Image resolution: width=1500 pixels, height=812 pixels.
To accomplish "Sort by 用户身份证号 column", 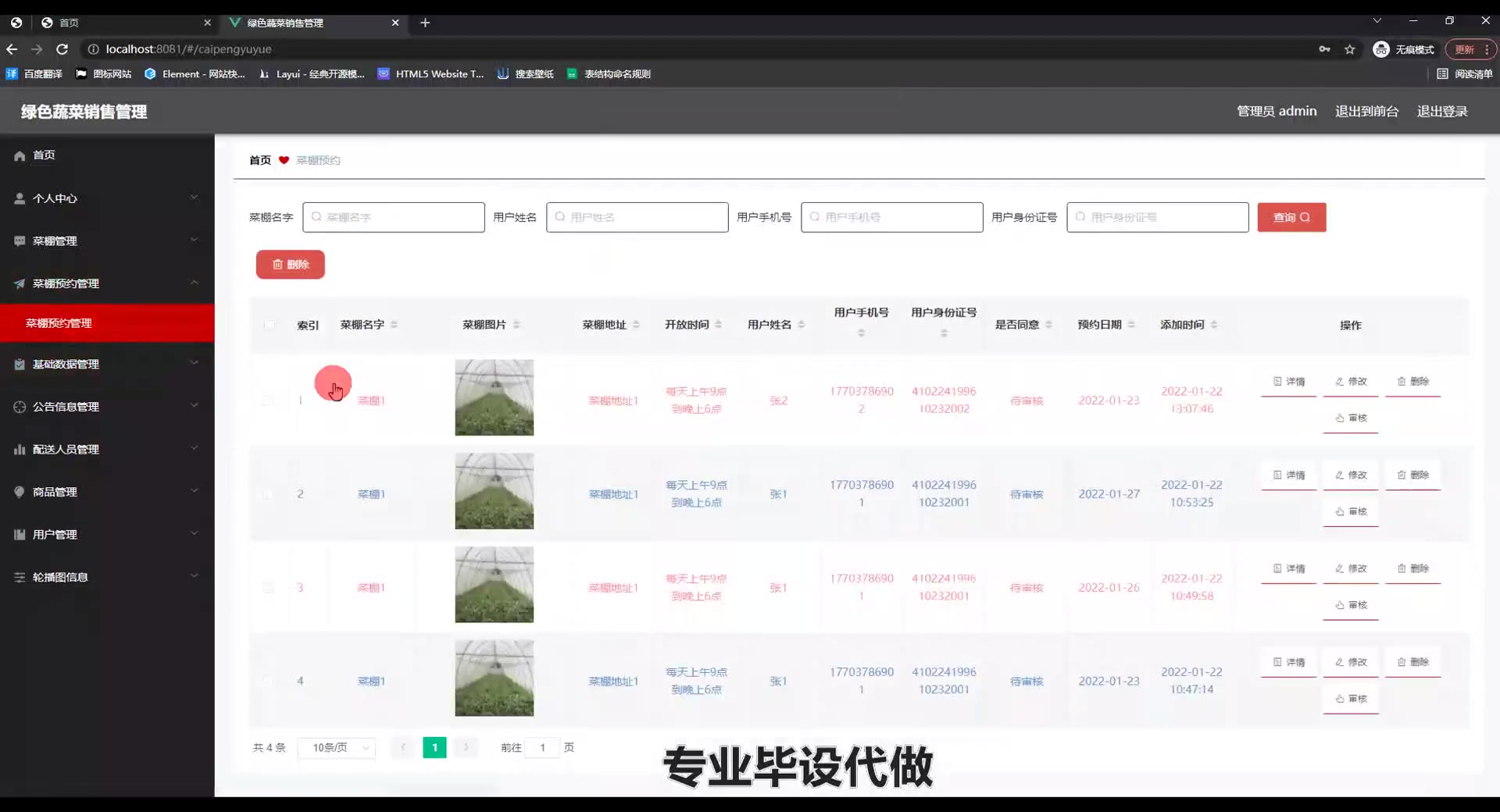I will [x=944, y=333].
